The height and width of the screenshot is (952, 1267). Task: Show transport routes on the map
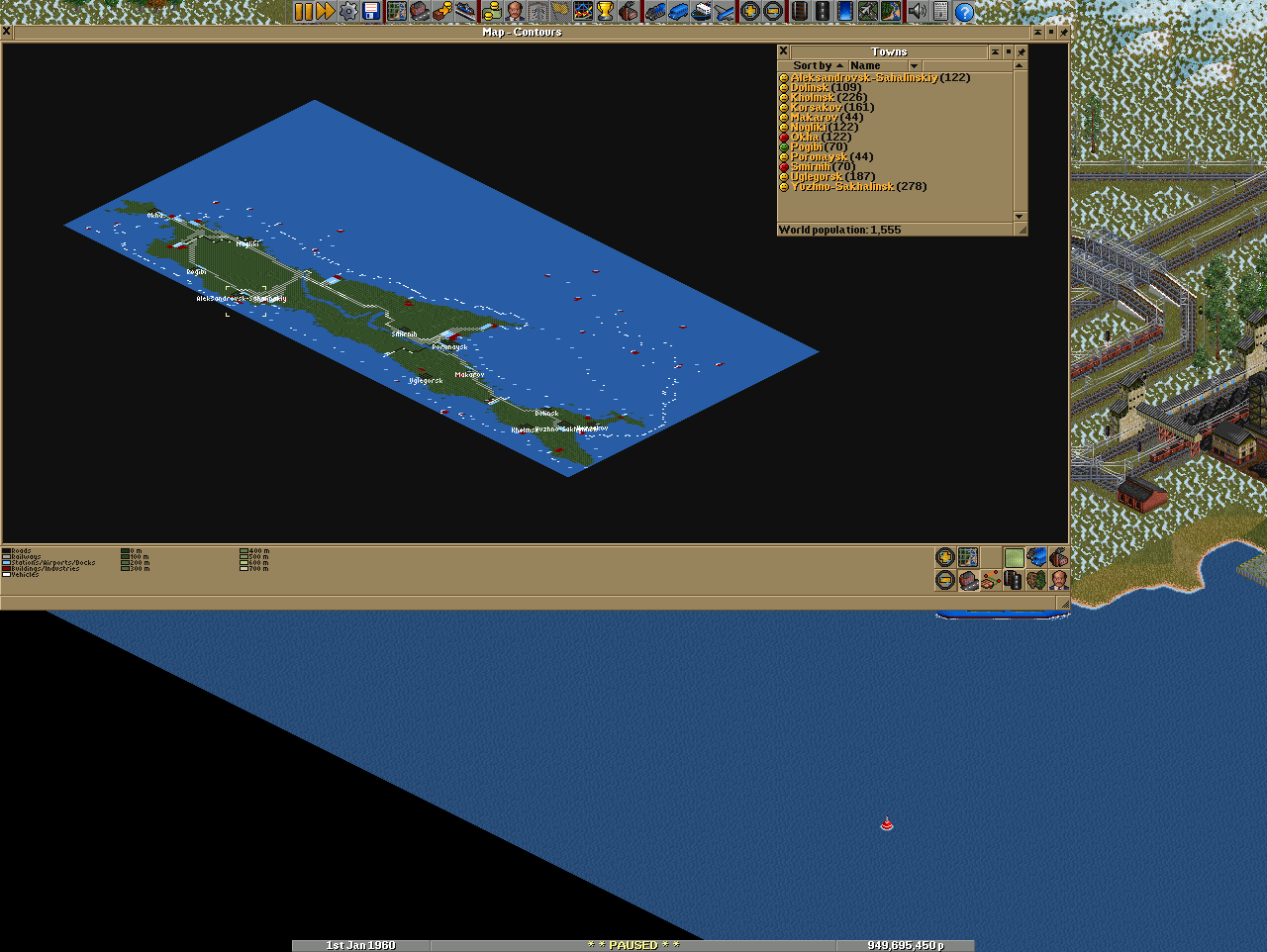coord(1015,580)
